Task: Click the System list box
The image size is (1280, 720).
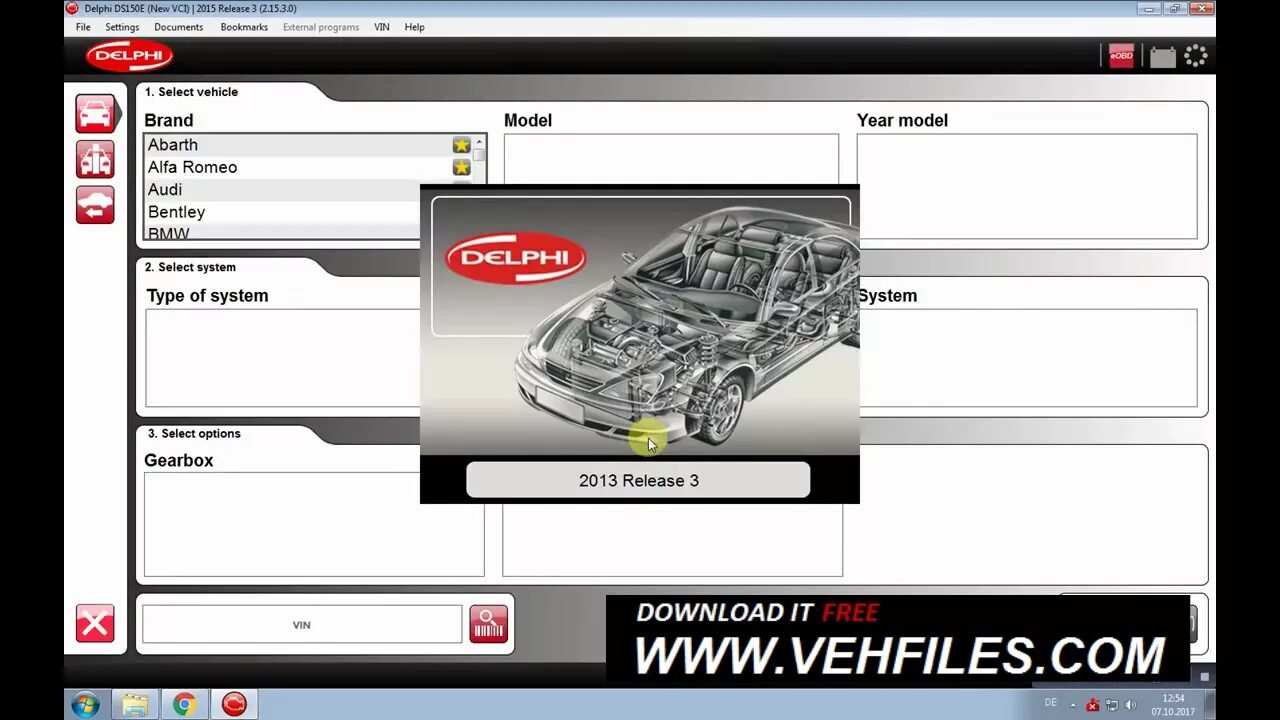Action: click(x=1028, y=358)
